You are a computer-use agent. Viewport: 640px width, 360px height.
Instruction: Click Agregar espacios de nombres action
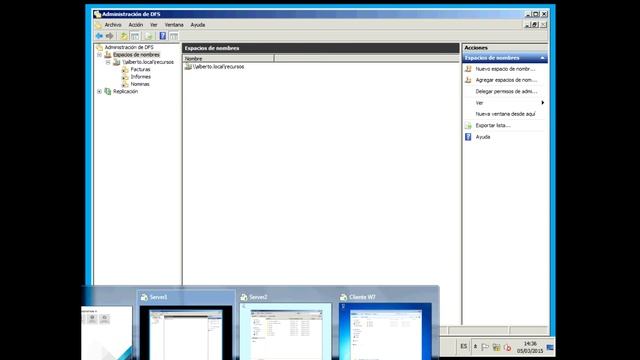(506, 80)
